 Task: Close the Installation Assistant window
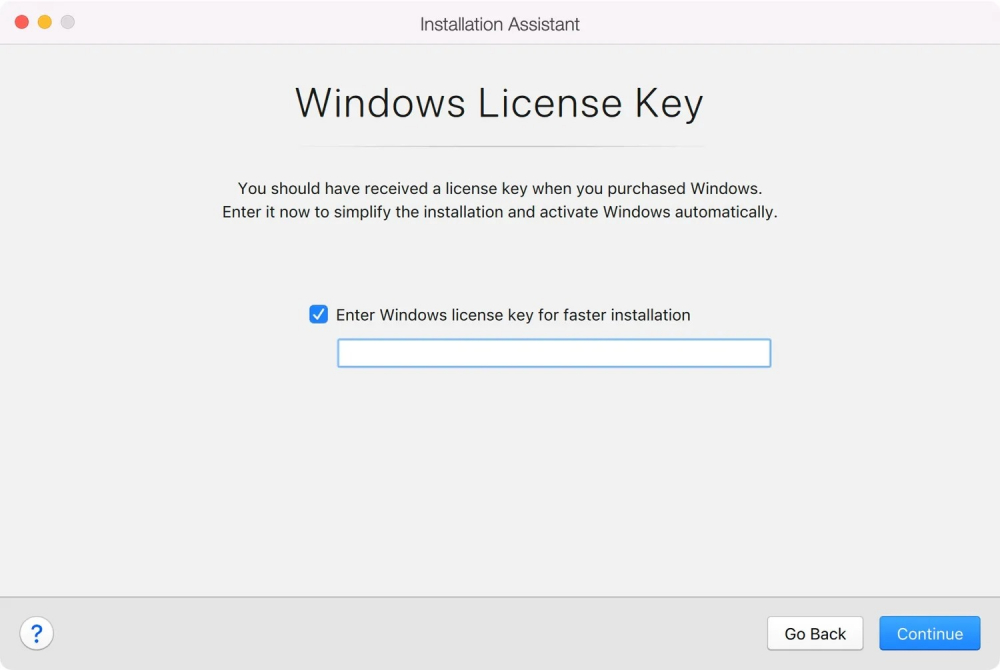[x=22, y=22]
